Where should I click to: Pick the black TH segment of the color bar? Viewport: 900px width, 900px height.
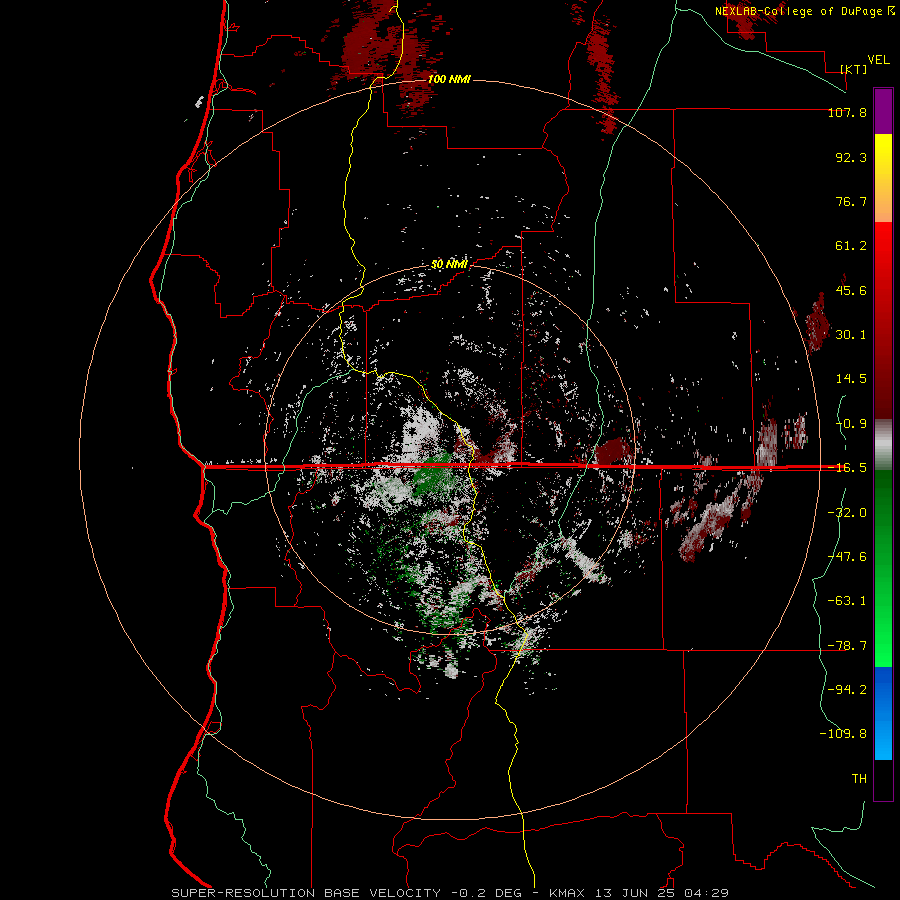(x=883, y=780)
